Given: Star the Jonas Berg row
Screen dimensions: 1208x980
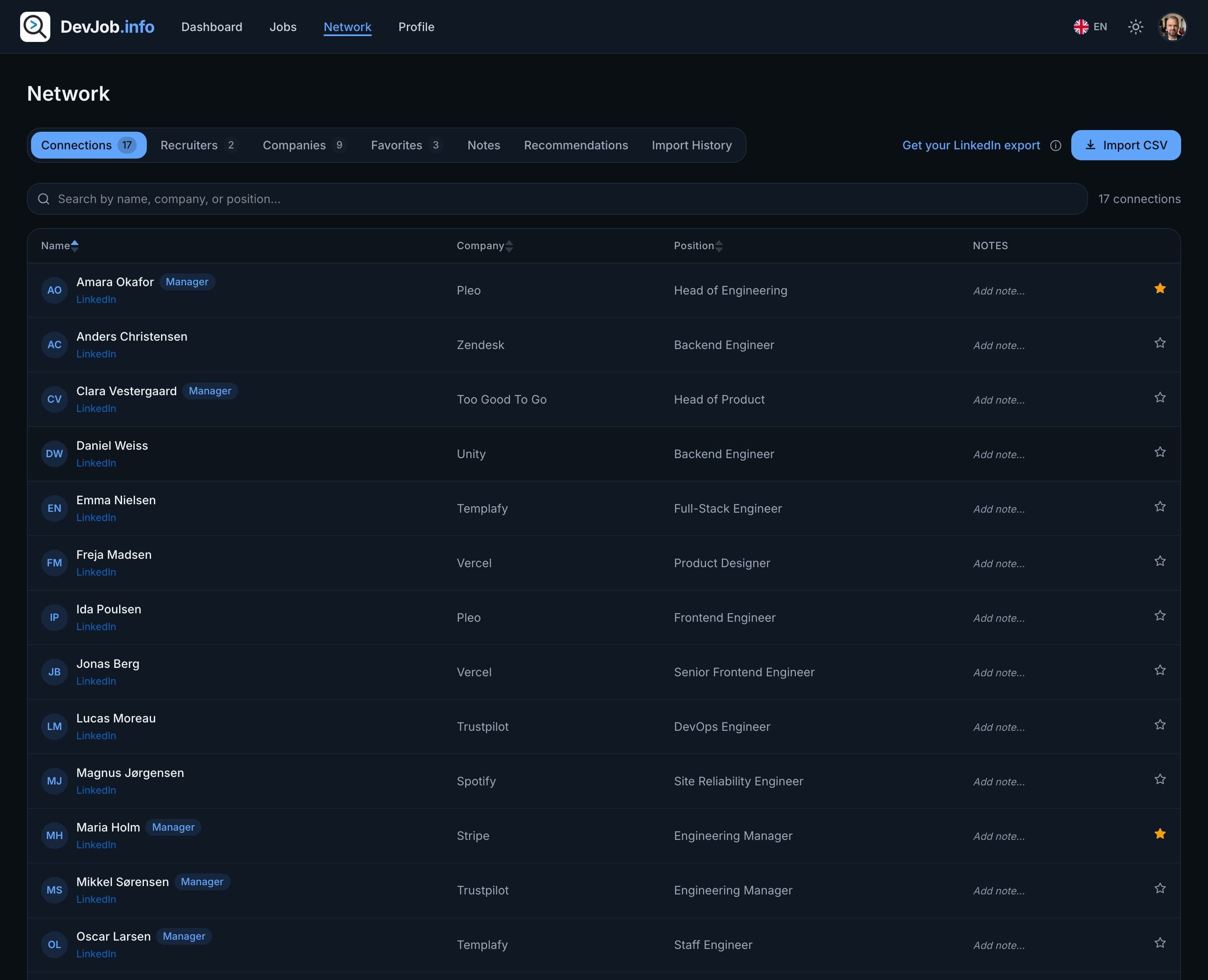Looking at the screenshot, I should pyautogui.click(x=1160, y=670).
